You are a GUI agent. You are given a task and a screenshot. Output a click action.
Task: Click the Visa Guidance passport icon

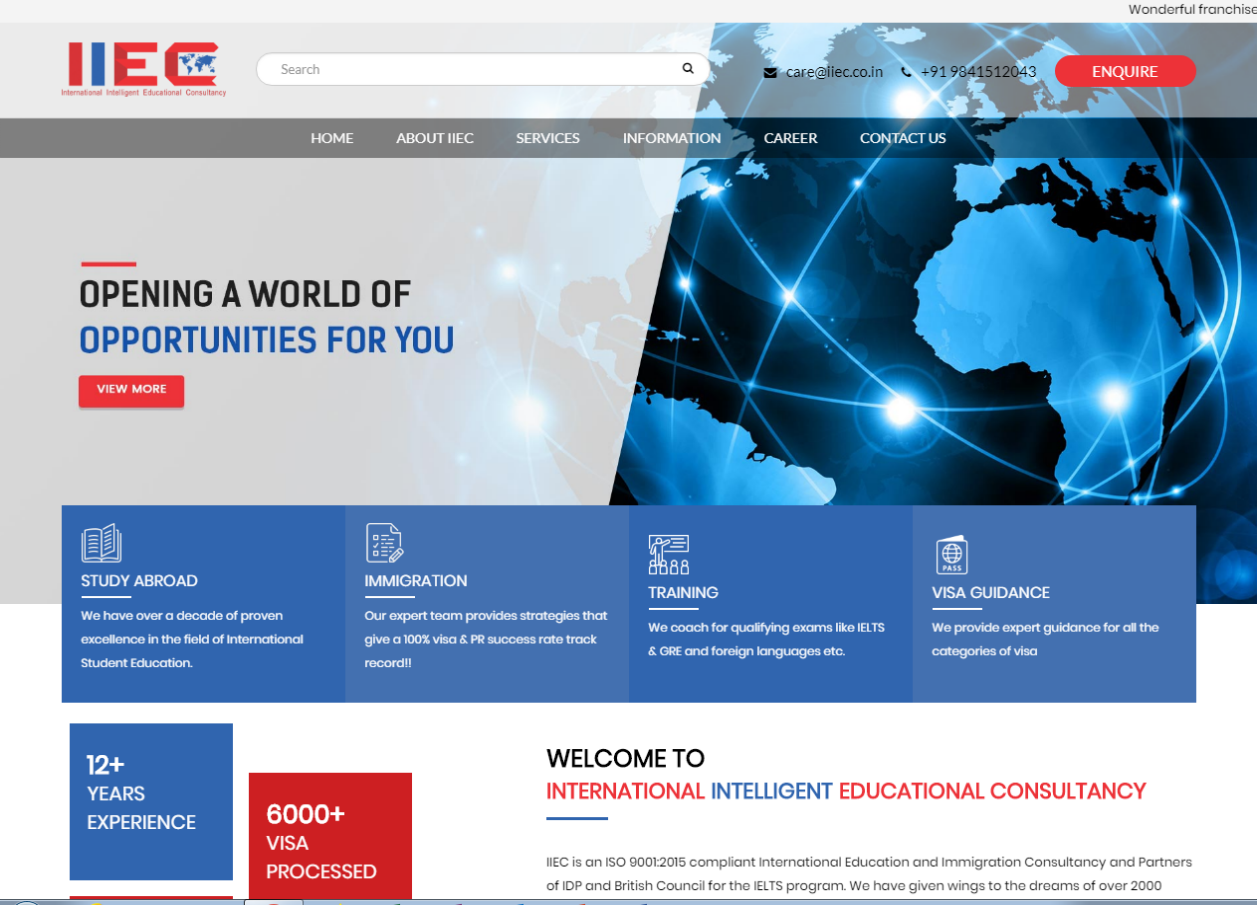coord(951,554)
